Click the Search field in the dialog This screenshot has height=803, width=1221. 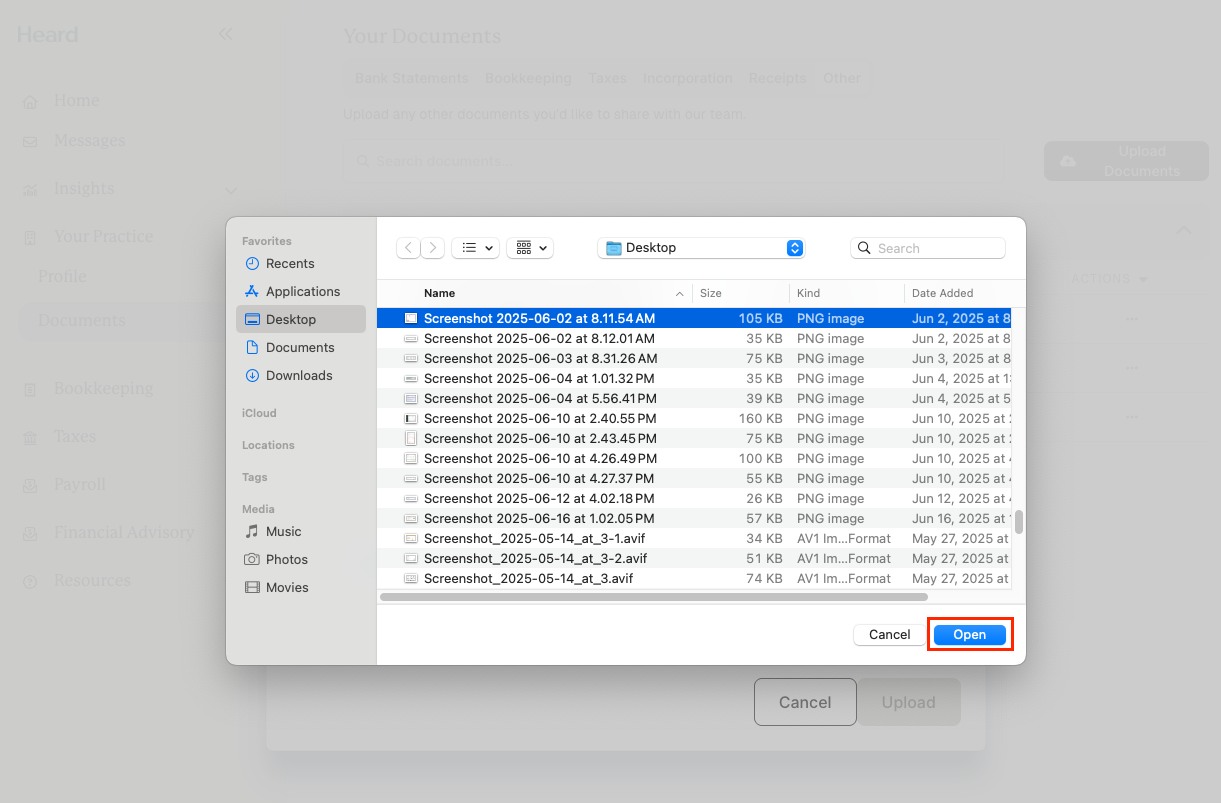tap(926, 247)
